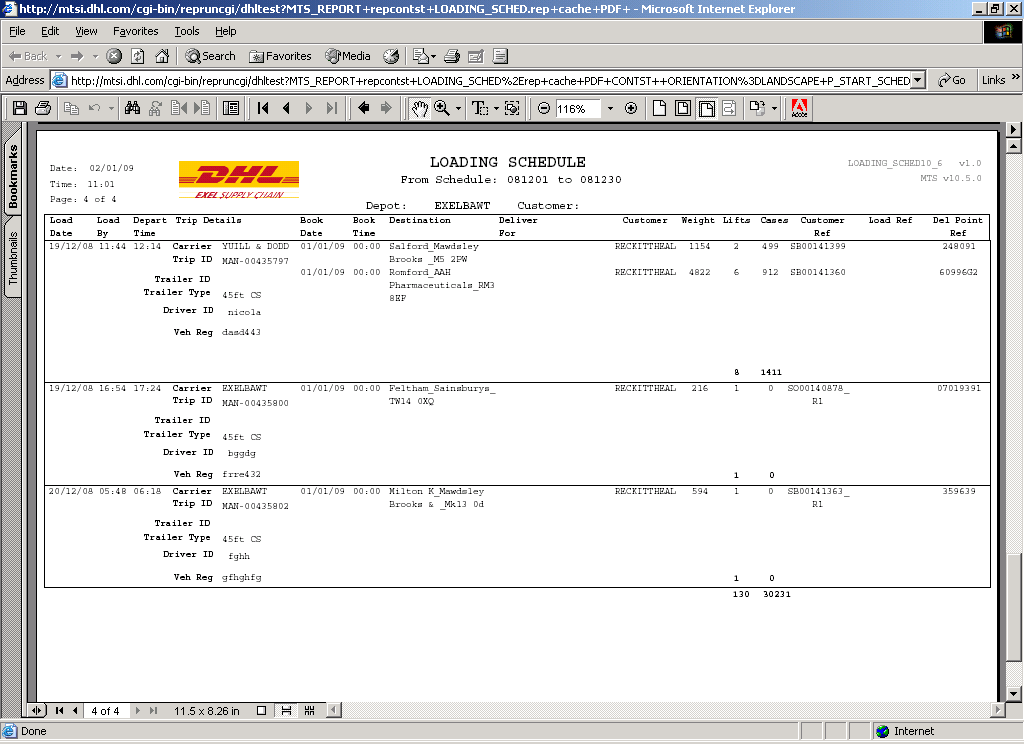Select single page layout in status bar
The height and width of the screenshot is (744, 1024).
pyautogui.click(x=261, y=711)
